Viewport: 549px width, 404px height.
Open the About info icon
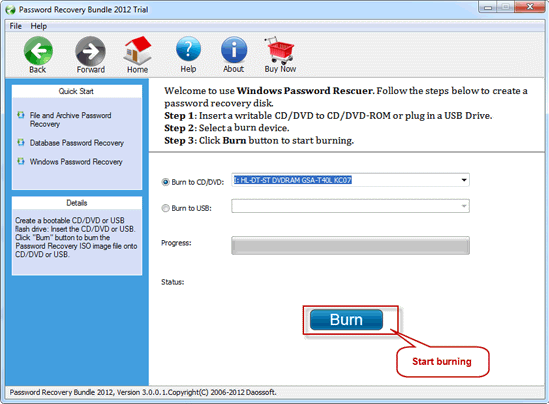(x=234, y=50)
